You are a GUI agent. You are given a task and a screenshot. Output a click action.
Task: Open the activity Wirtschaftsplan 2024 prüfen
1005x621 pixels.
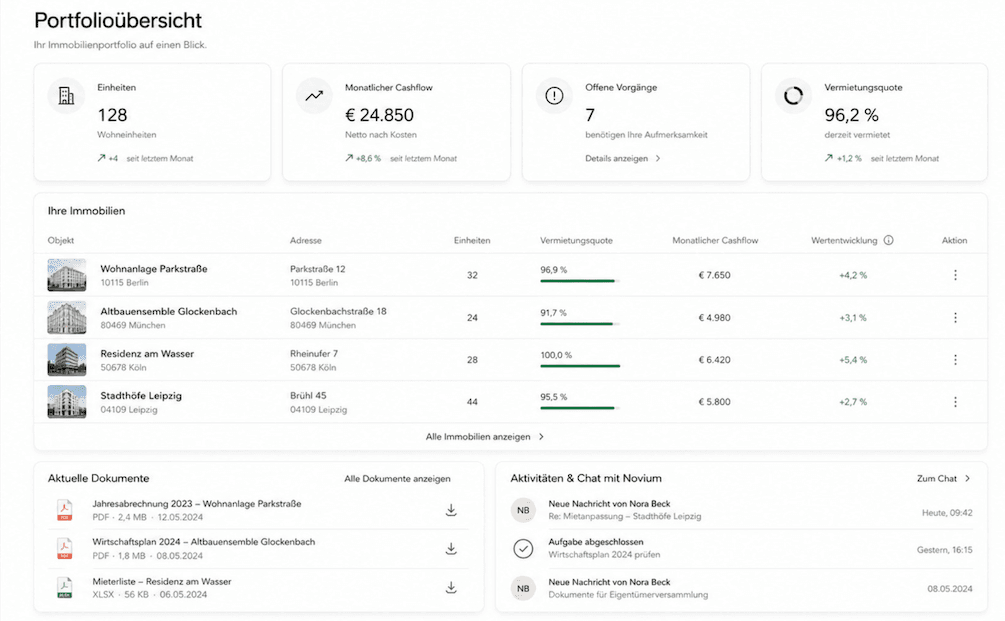coord(604,555)
